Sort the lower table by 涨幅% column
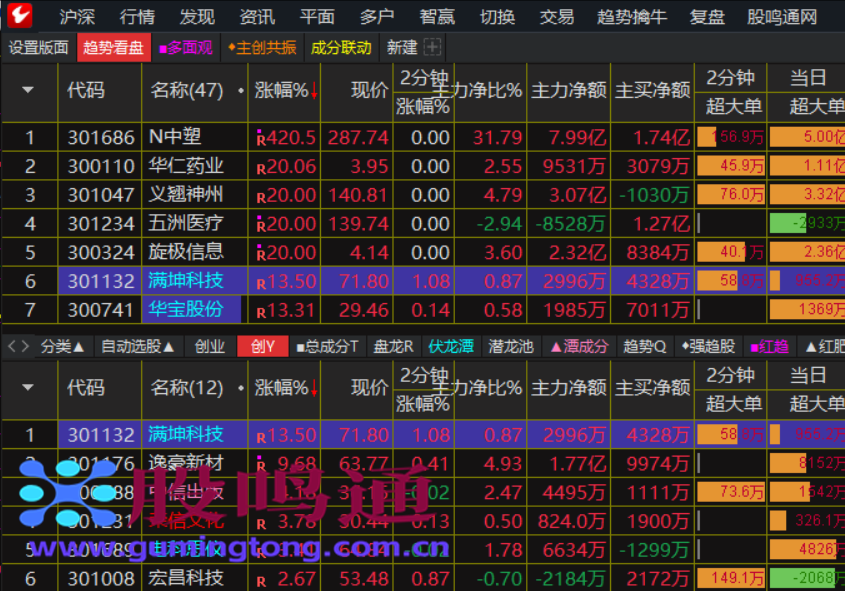The image size is (845, 591). pos(285,387)
